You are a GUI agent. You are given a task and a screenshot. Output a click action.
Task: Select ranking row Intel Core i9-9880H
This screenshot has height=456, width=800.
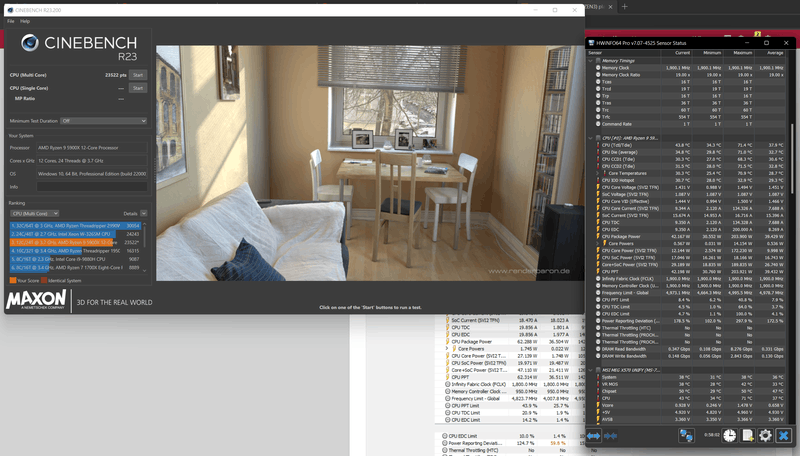coord(75,259)
